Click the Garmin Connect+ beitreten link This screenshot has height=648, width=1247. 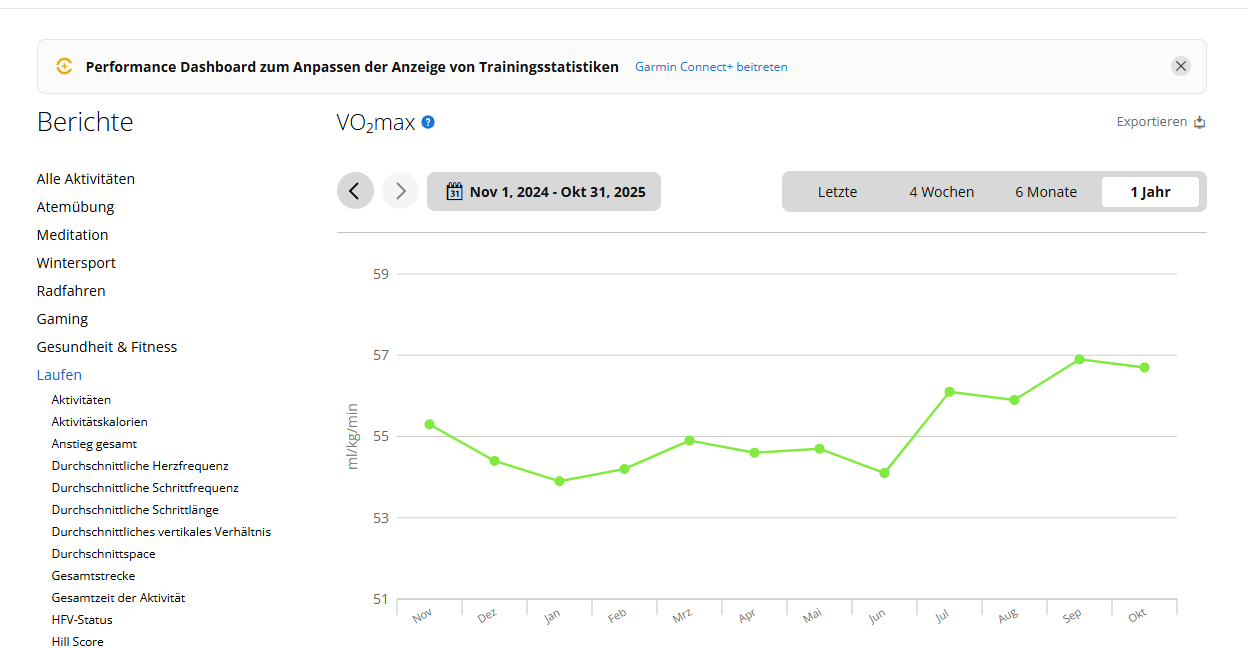711,67
